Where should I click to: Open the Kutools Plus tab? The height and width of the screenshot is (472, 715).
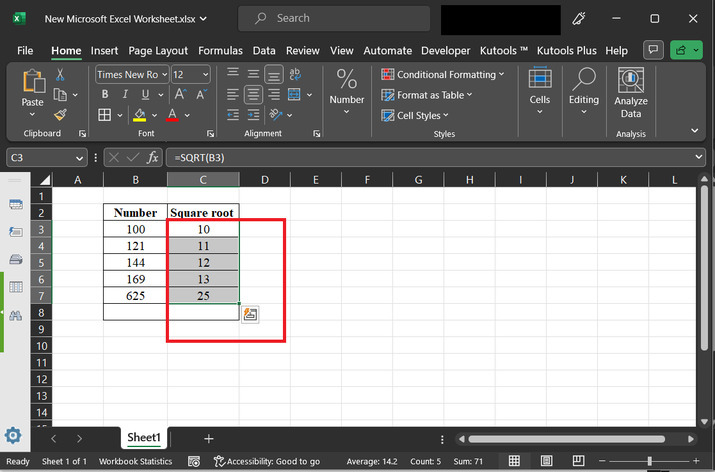click(x=566, y=51)
